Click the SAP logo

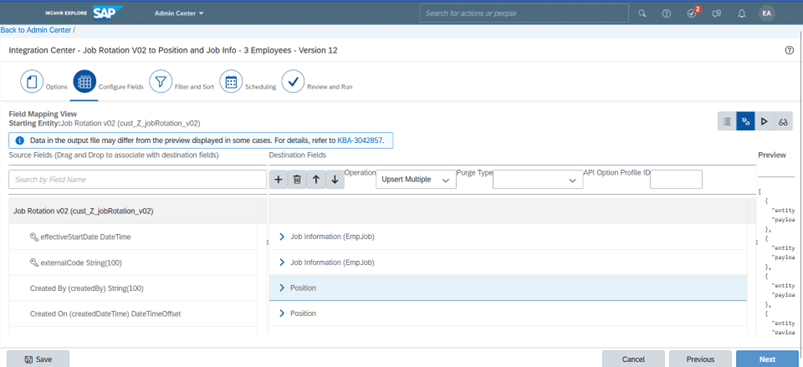pyautogui.click(x=108, y=13)
